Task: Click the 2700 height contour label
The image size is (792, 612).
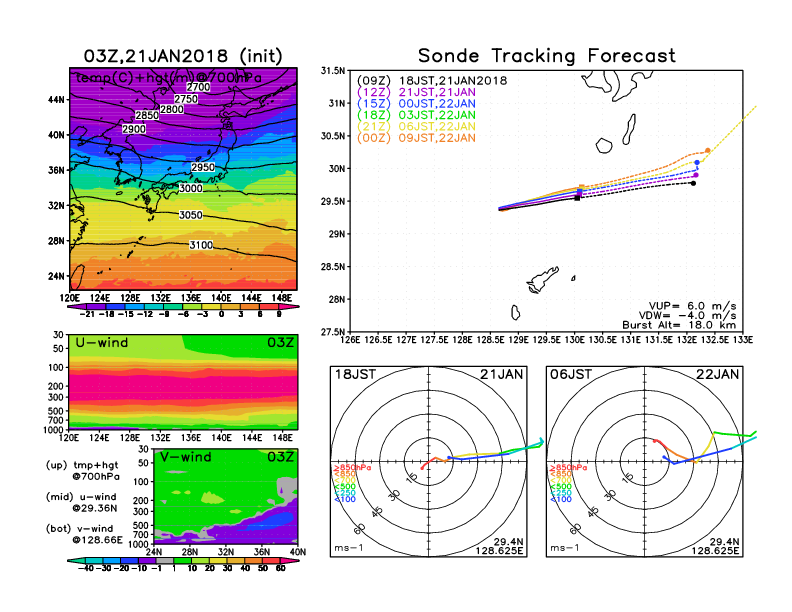Action: pos(198,87)
